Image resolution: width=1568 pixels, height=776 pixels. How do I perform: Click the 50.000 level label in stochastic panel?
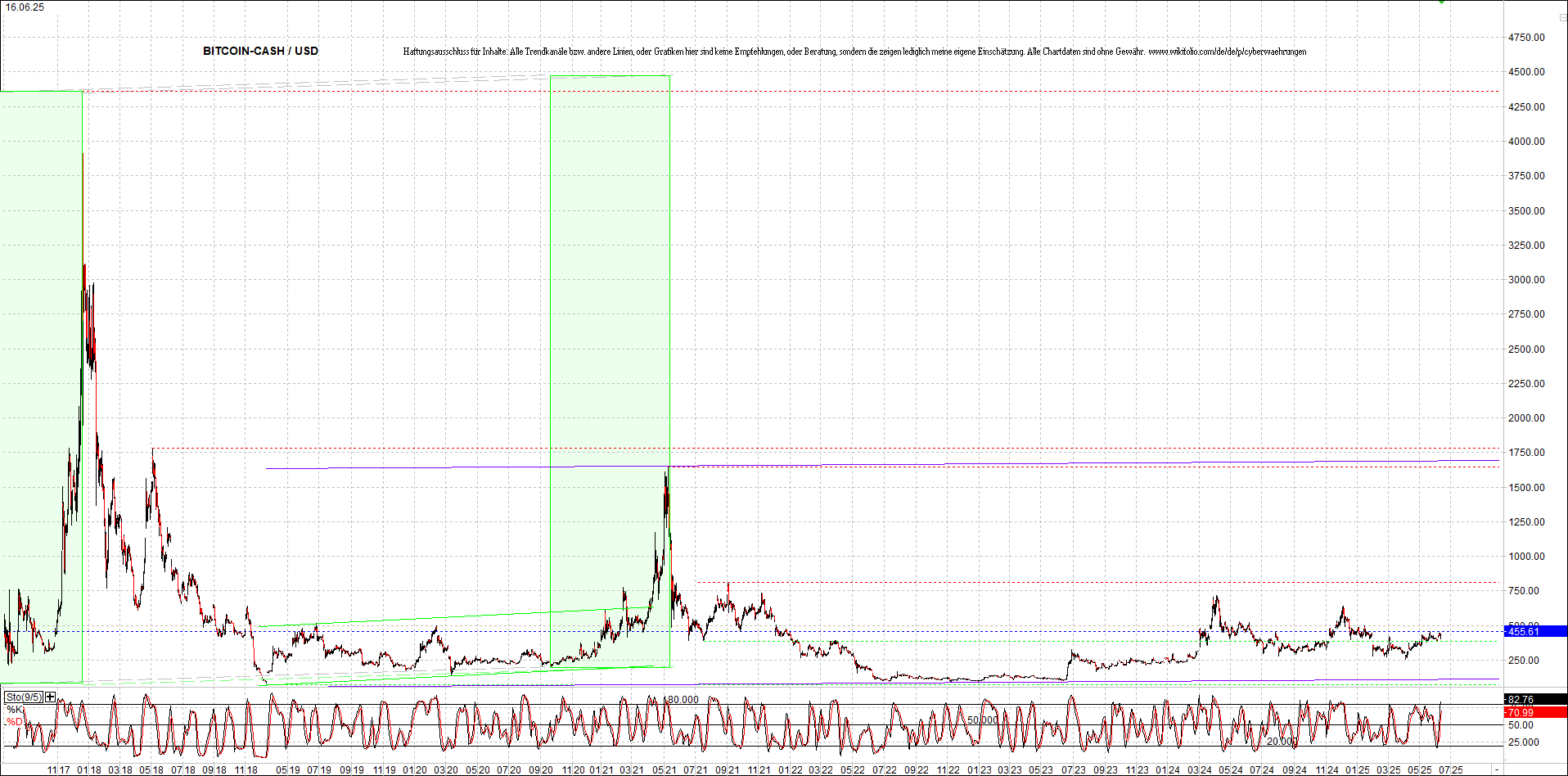point(983,720)
